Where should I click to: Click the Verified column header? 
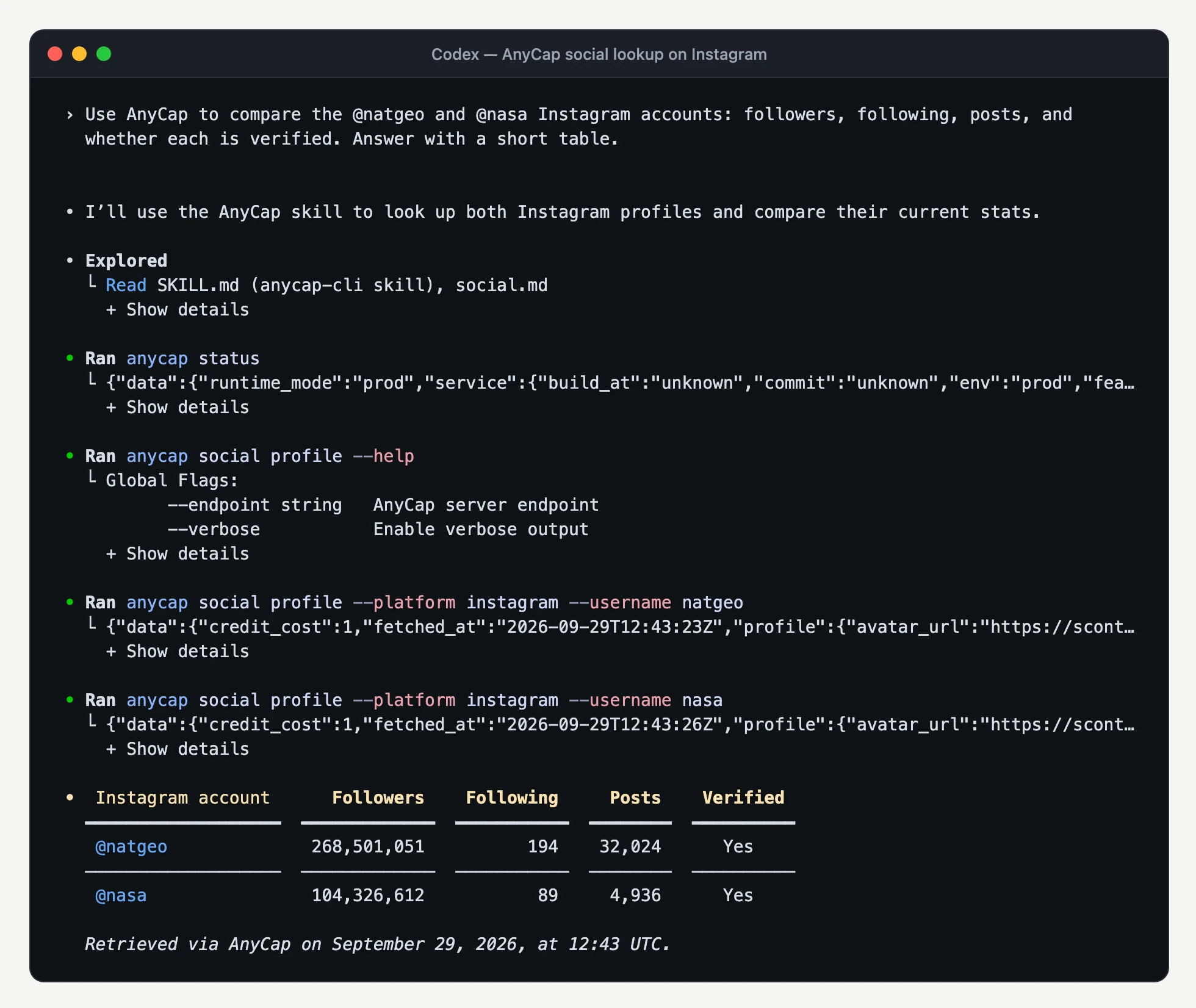click(743, 797)
